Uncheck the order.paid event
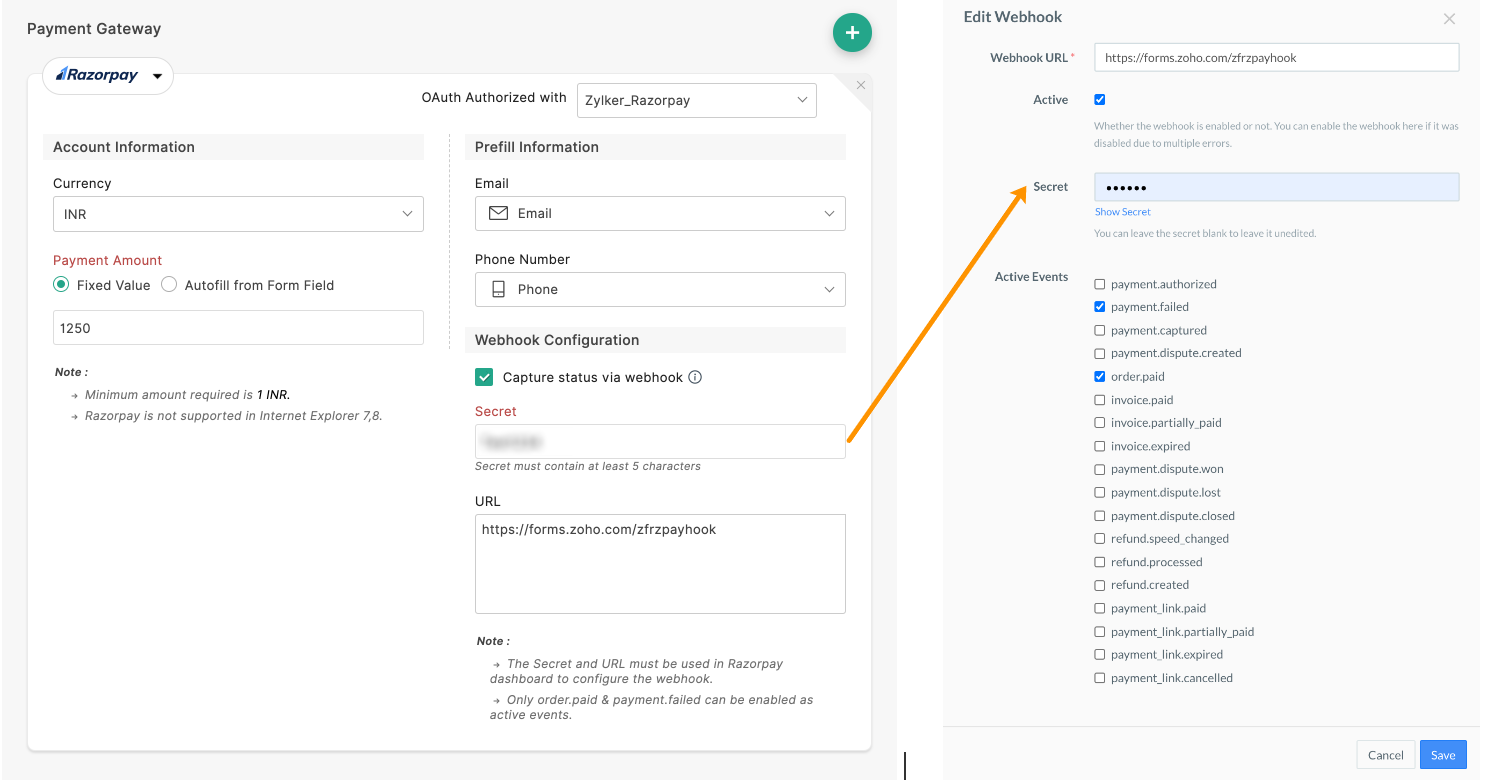Screen dimensions: 1486x780 [x=1100, y=377]
